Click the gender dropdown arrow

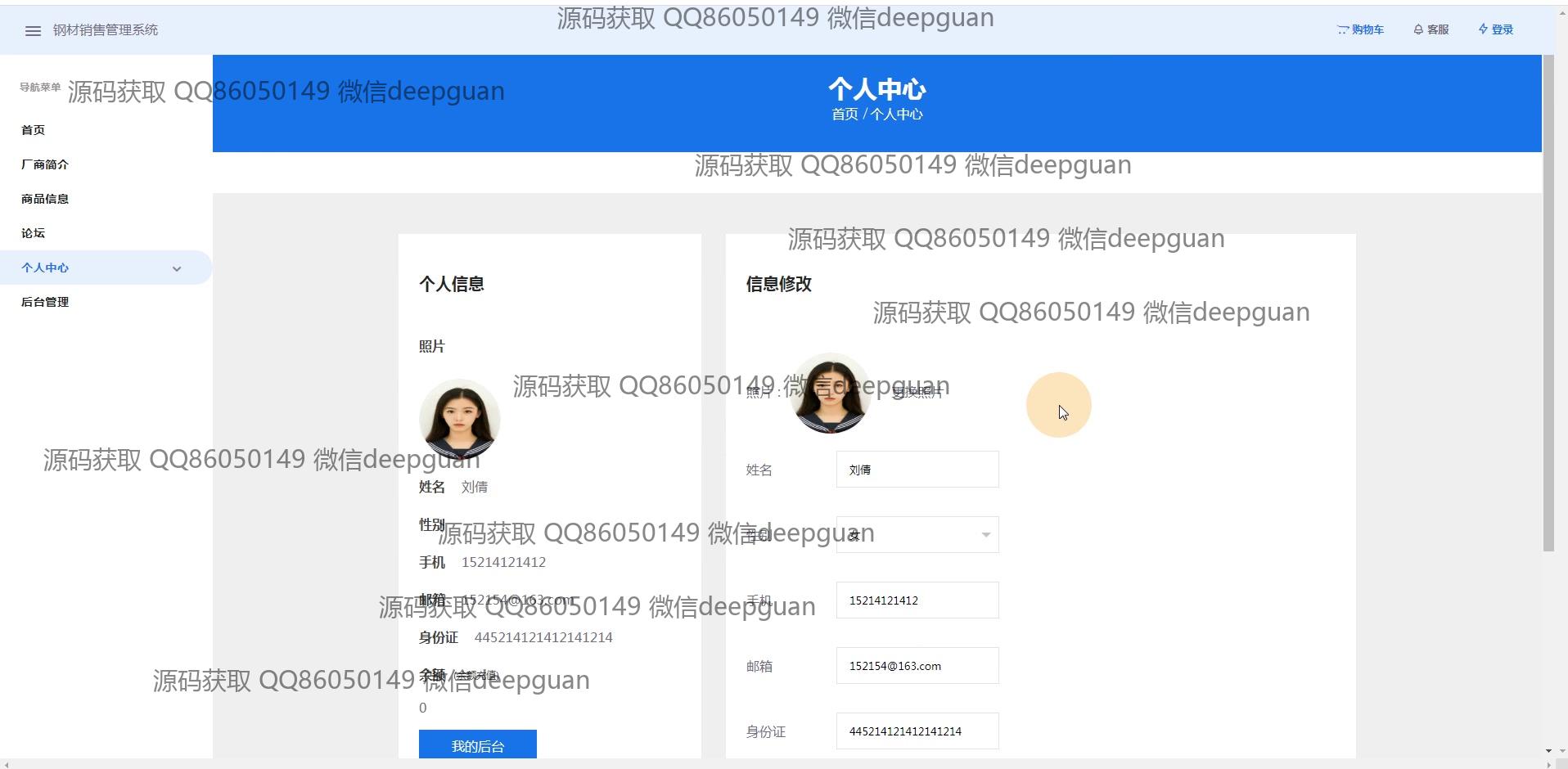[x=985, y=535]
